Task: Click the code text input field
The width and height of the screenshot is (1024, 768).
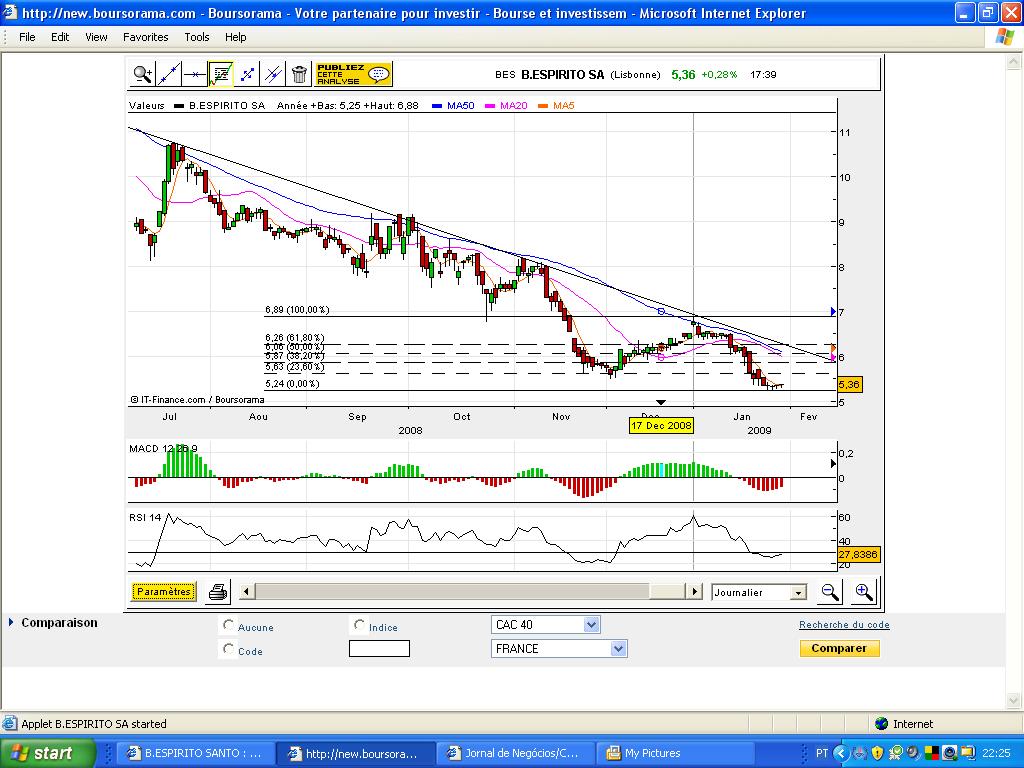Action: (x=379, y=648)
